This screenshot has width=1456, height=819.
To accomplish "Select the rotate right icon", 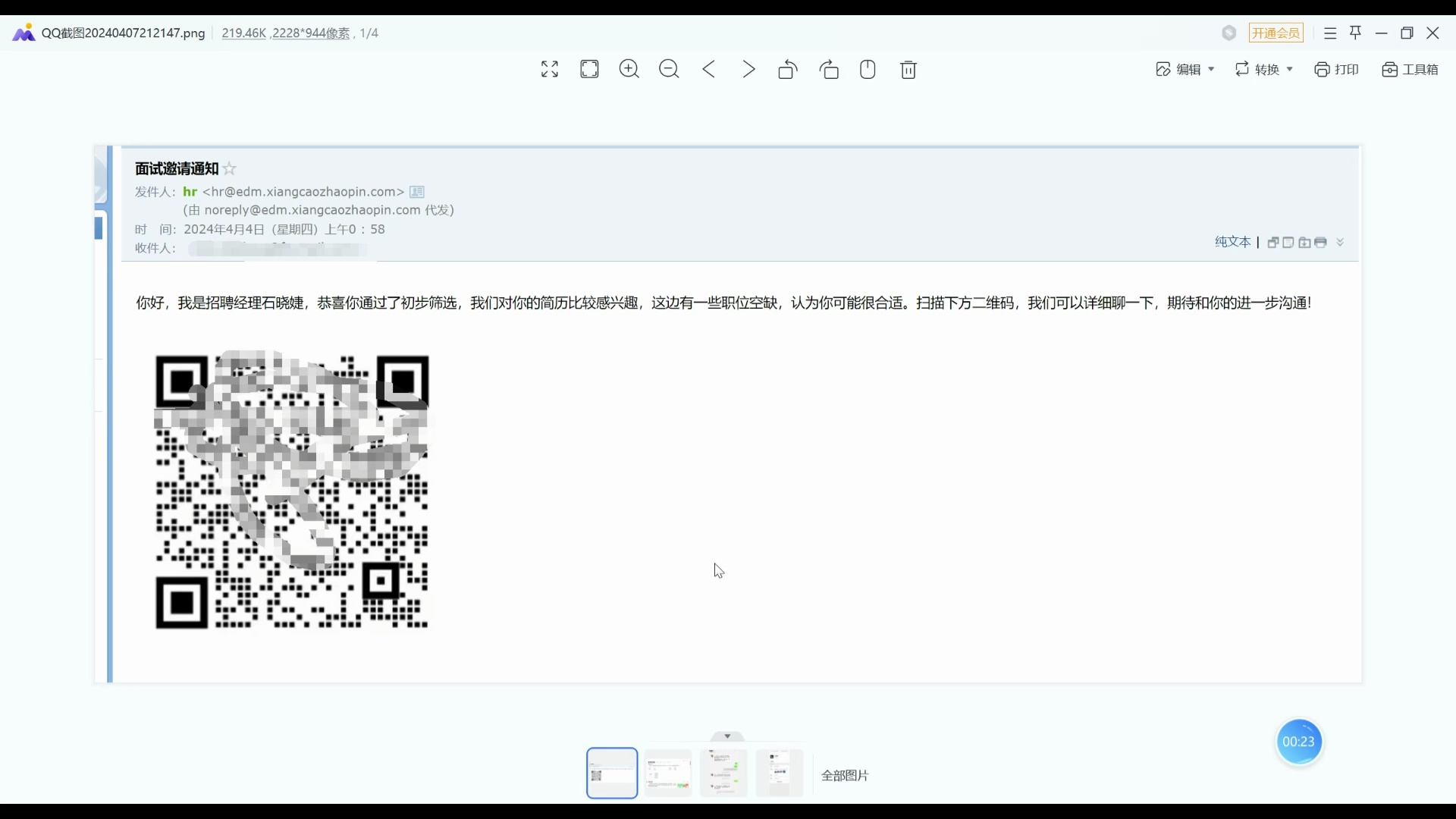I will 830,70.
